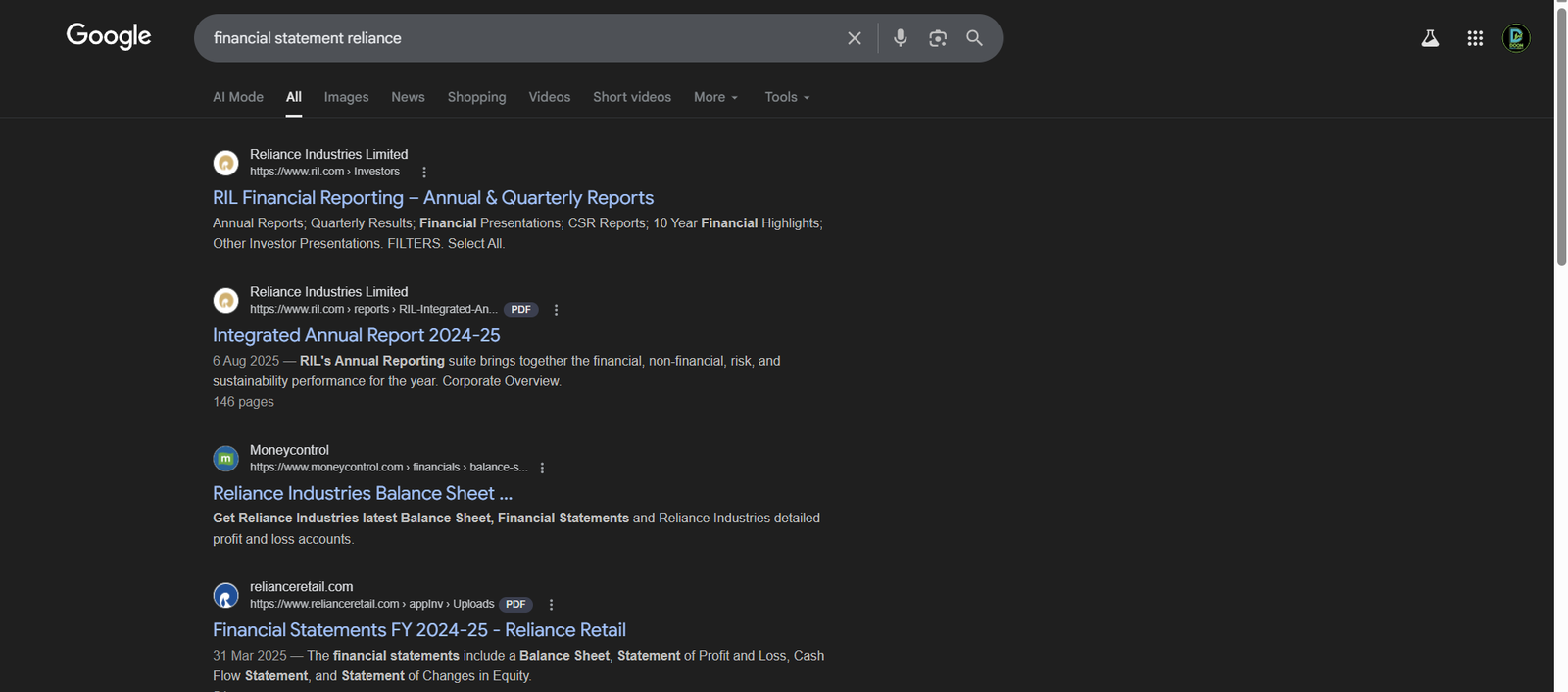This screenshot has height=692, width=1568.
Task: Open Financial Statements FY 2024-25 - Reliance Retail link
Action: click(x=419, y=630)
